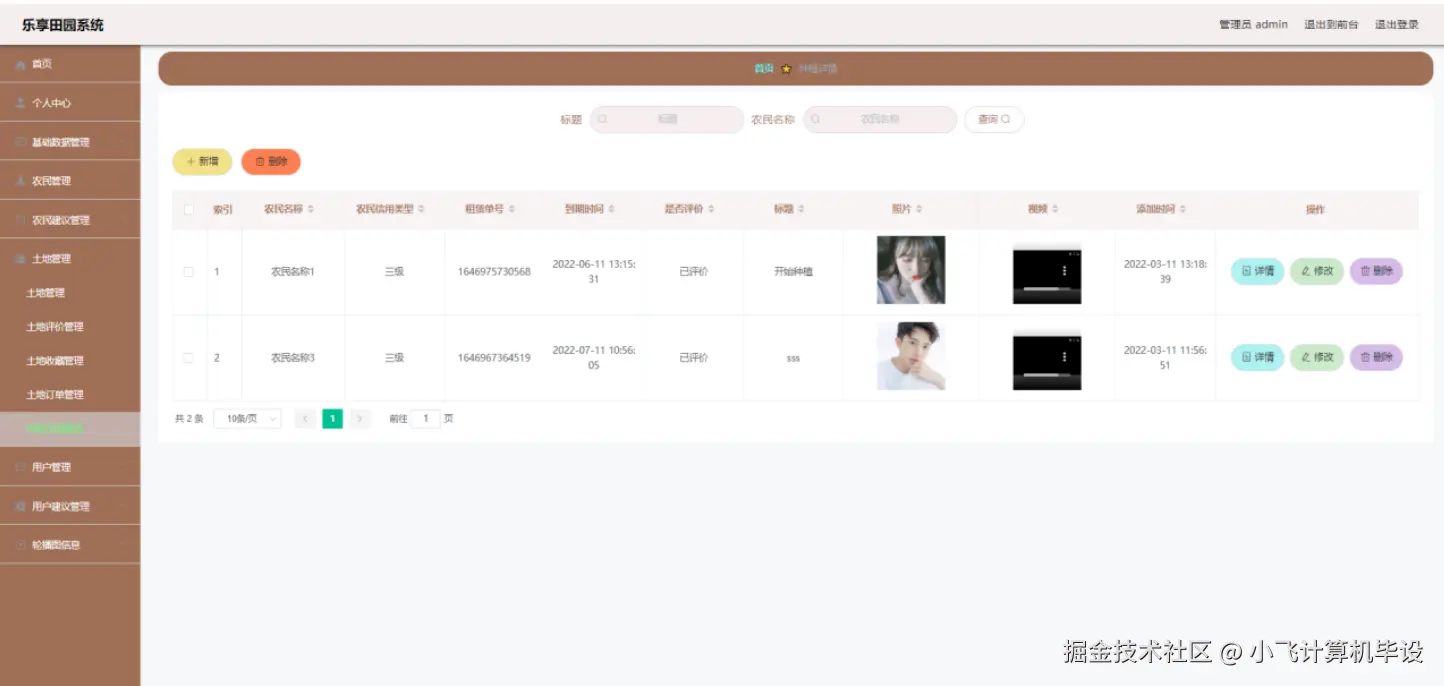The height and width of the screenshot is (686, 1444).
Task: Click the orange 删除 batch delete button
Action: point(271,161)
